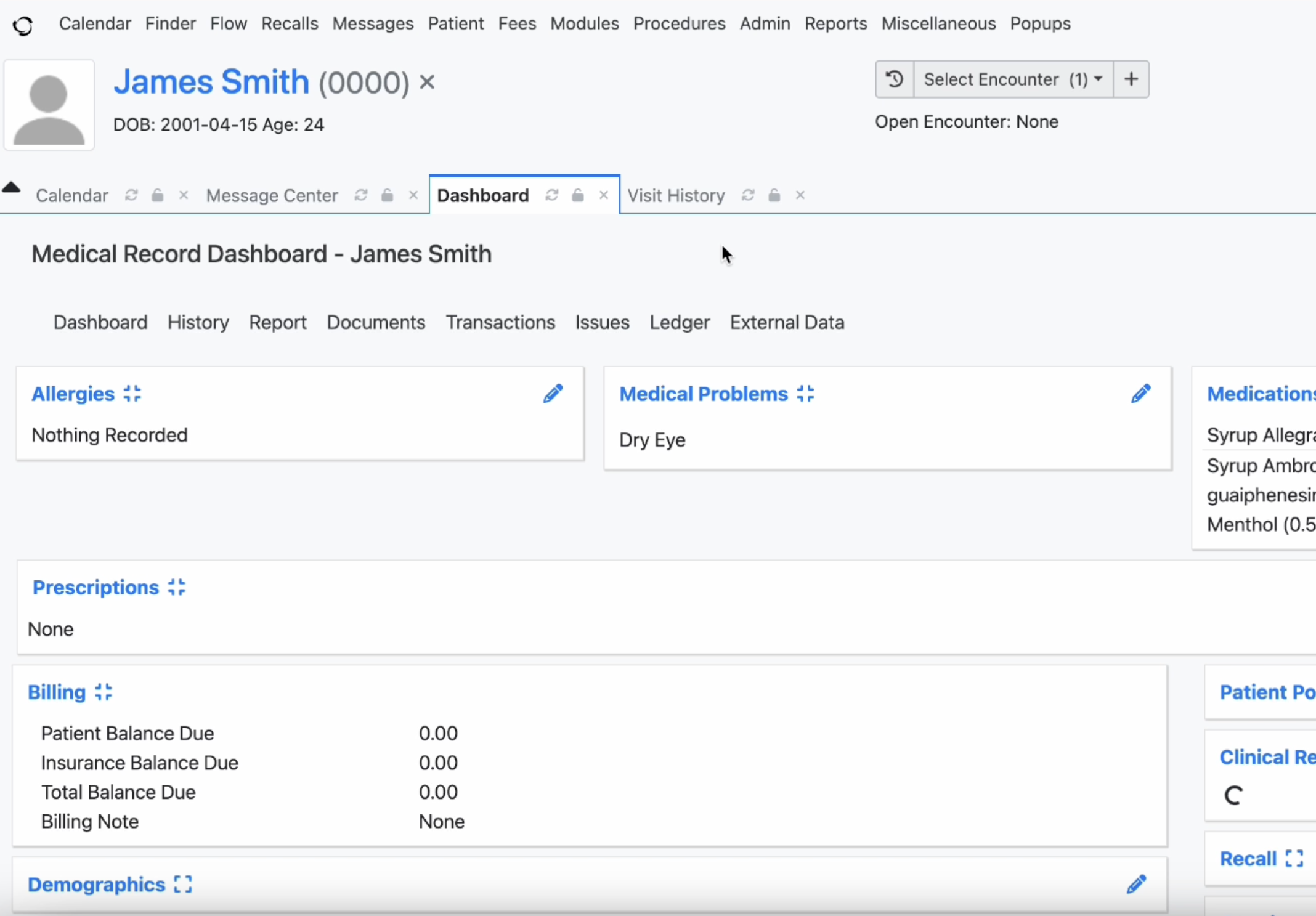Switch to the Visit History tab
This screenshot has height=916, width=1316.
(676, 195)
